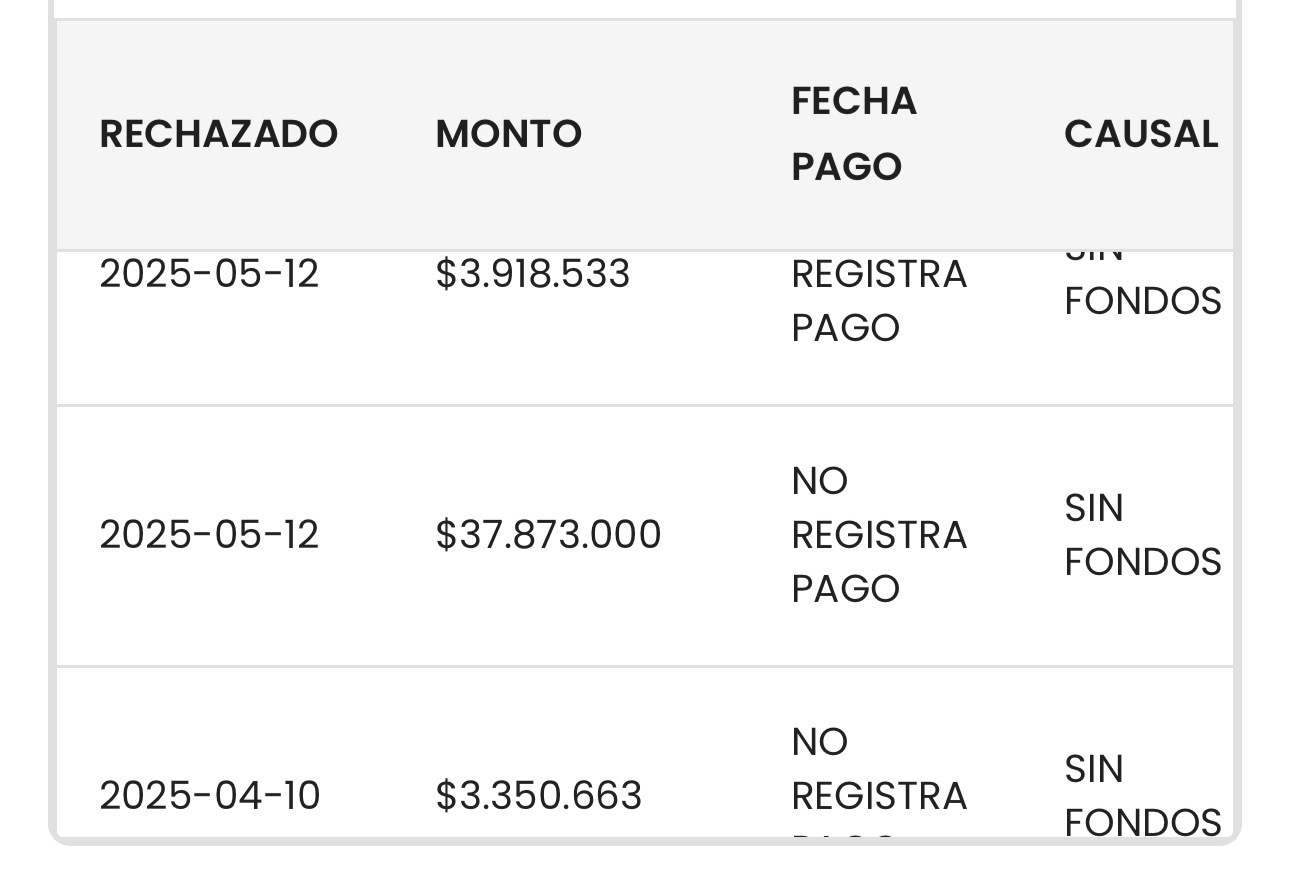The width and height of the screenshot is (1290, 881).
Task: Click the word FECHA in the header
Action: click(854, 101)
